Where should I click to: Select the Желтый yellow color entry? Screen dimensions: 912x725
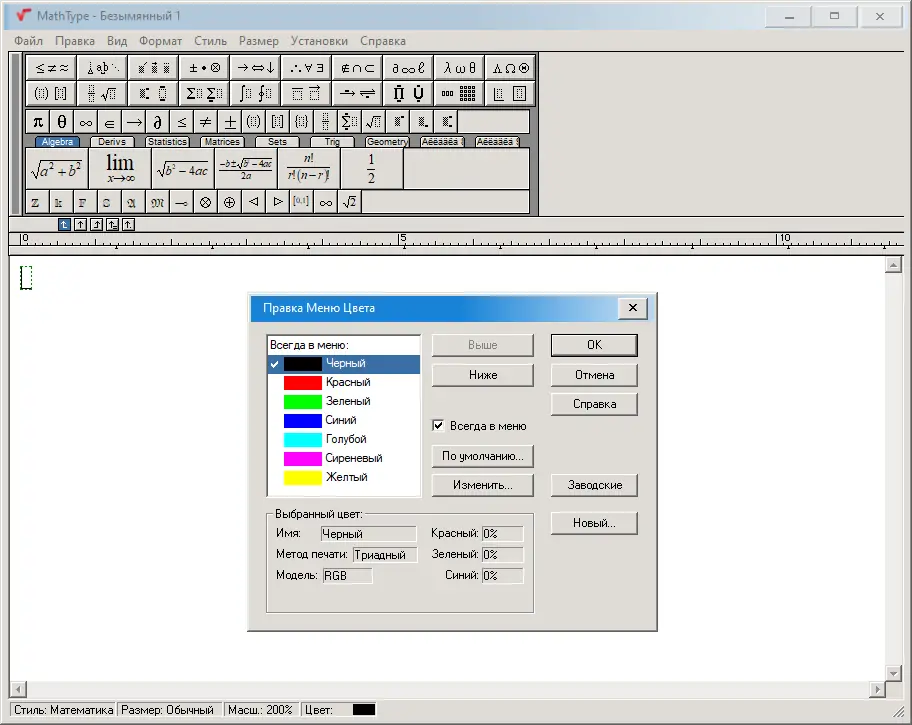[x=344, y=477]
